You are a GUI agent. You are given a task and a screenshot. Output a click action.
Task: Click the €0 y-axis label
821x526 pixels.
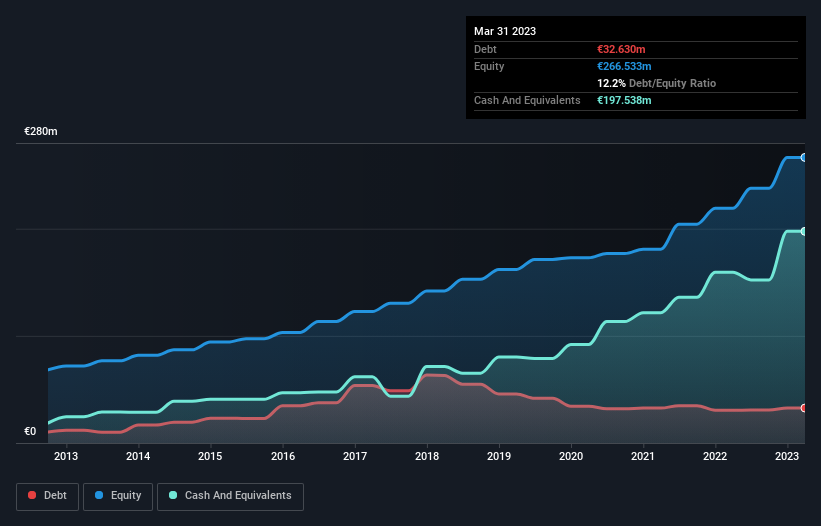tap(30, 431)
